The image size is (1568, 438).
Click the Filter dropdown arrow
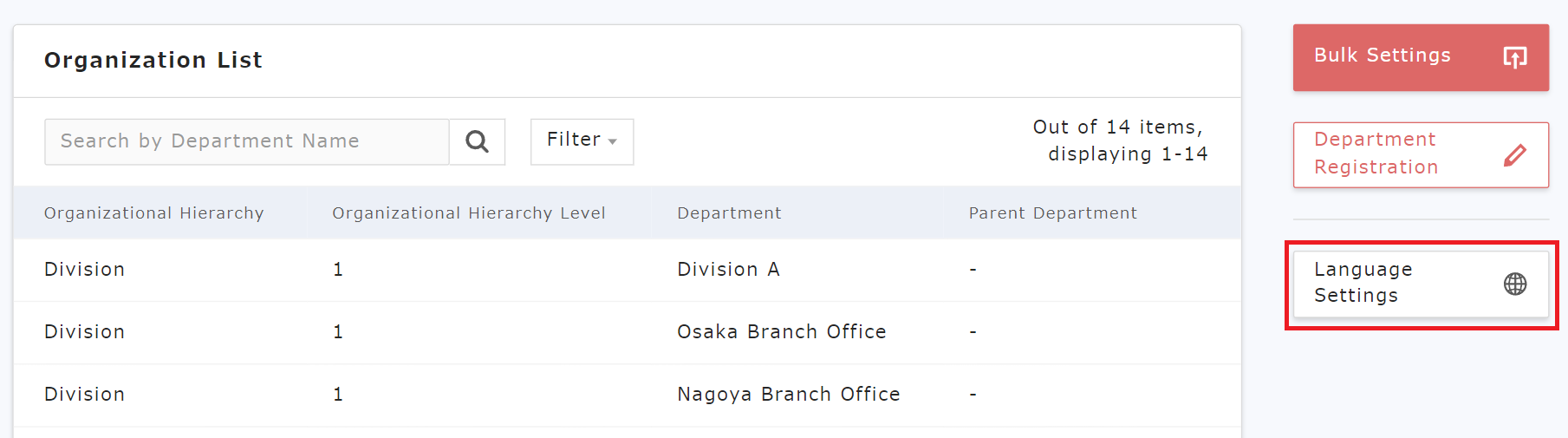click(613, 141)
